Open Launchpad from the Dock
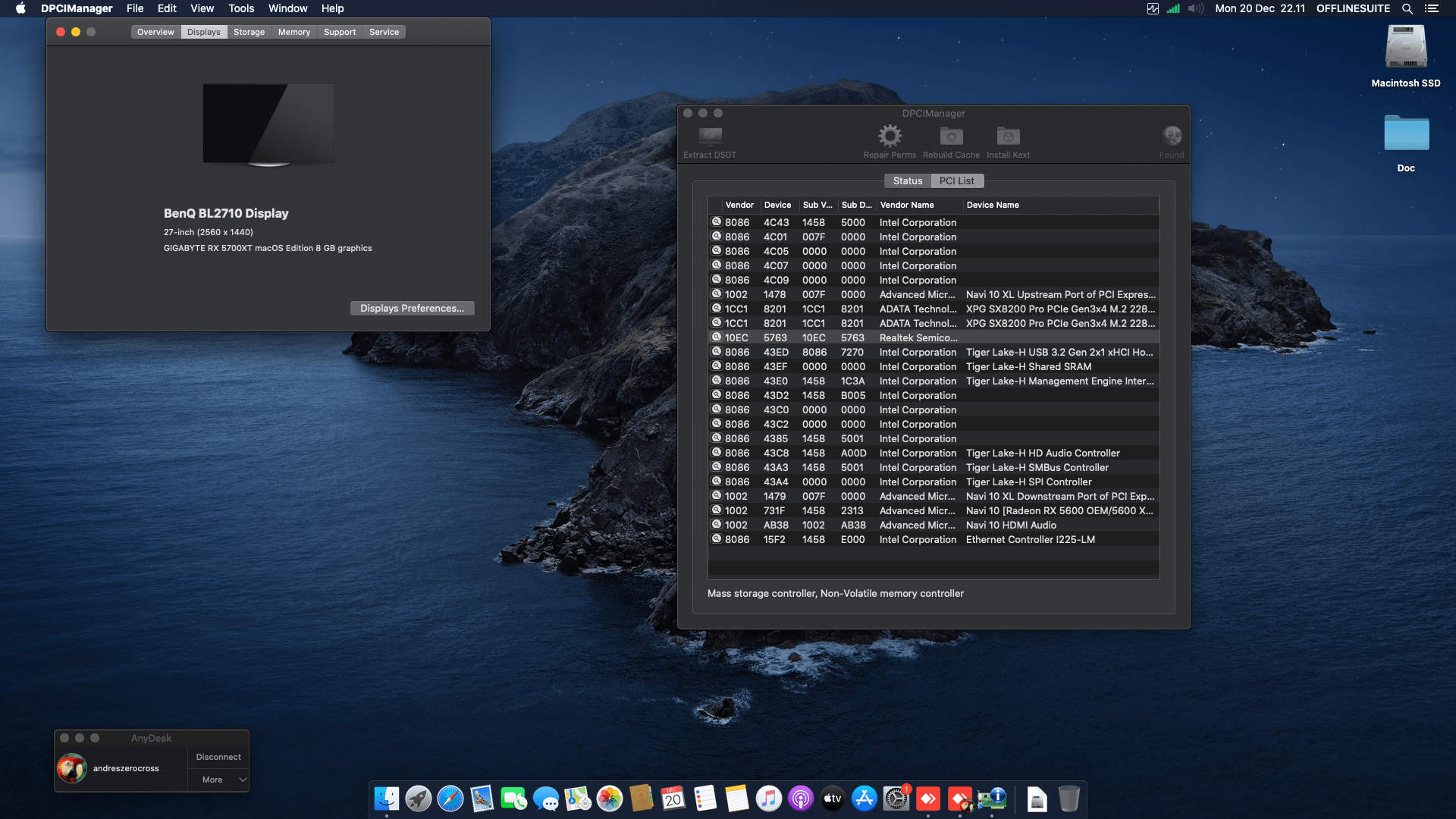The height and width of the screenshot is (819, 1456). [418, 799]
